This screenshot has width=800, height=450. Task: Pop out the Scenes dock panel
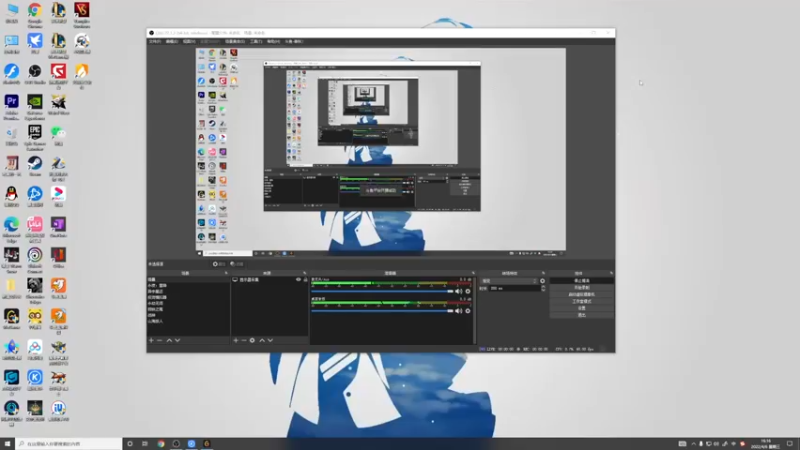(x=226, y=273)
